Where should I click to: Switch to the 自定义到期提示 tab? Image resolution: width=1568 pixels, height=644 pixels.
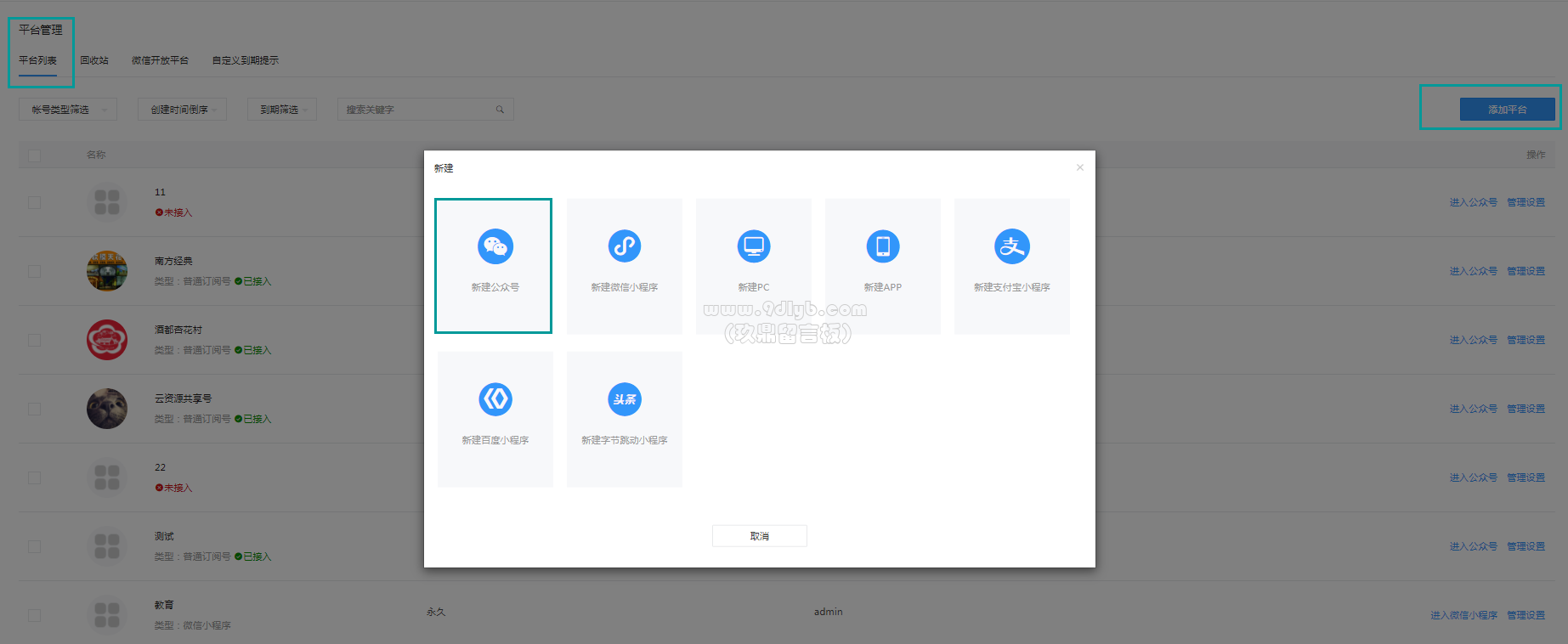click(245, 60)
